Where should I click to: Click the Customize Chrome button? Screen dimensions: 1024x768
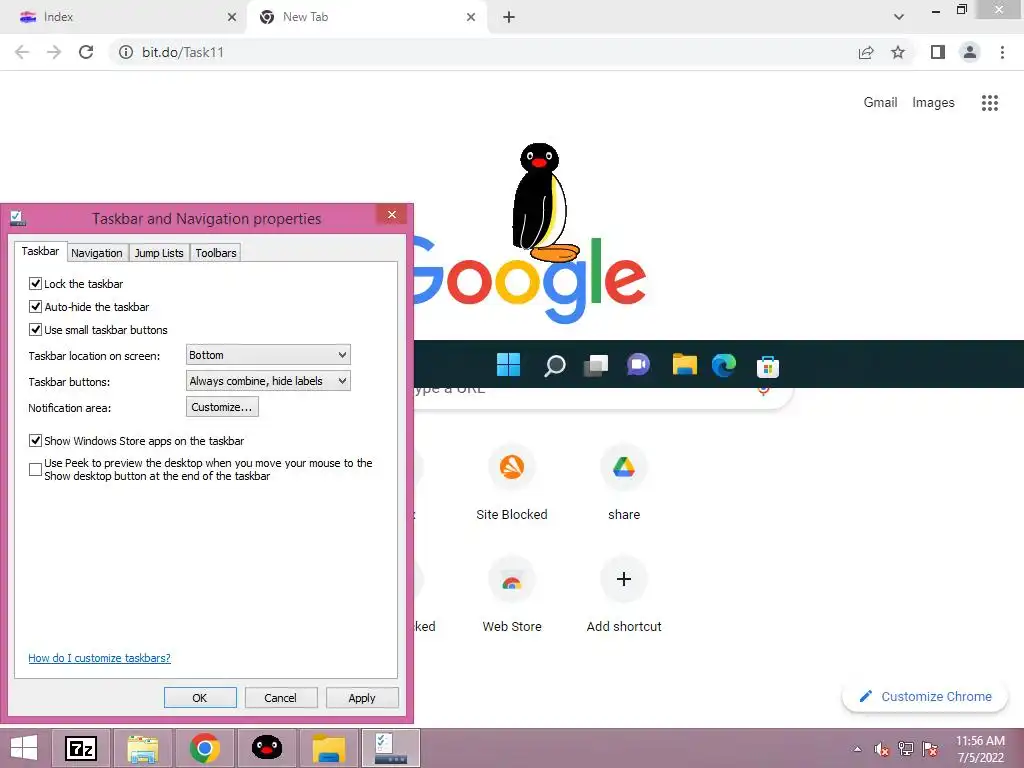tap(925, 696)
